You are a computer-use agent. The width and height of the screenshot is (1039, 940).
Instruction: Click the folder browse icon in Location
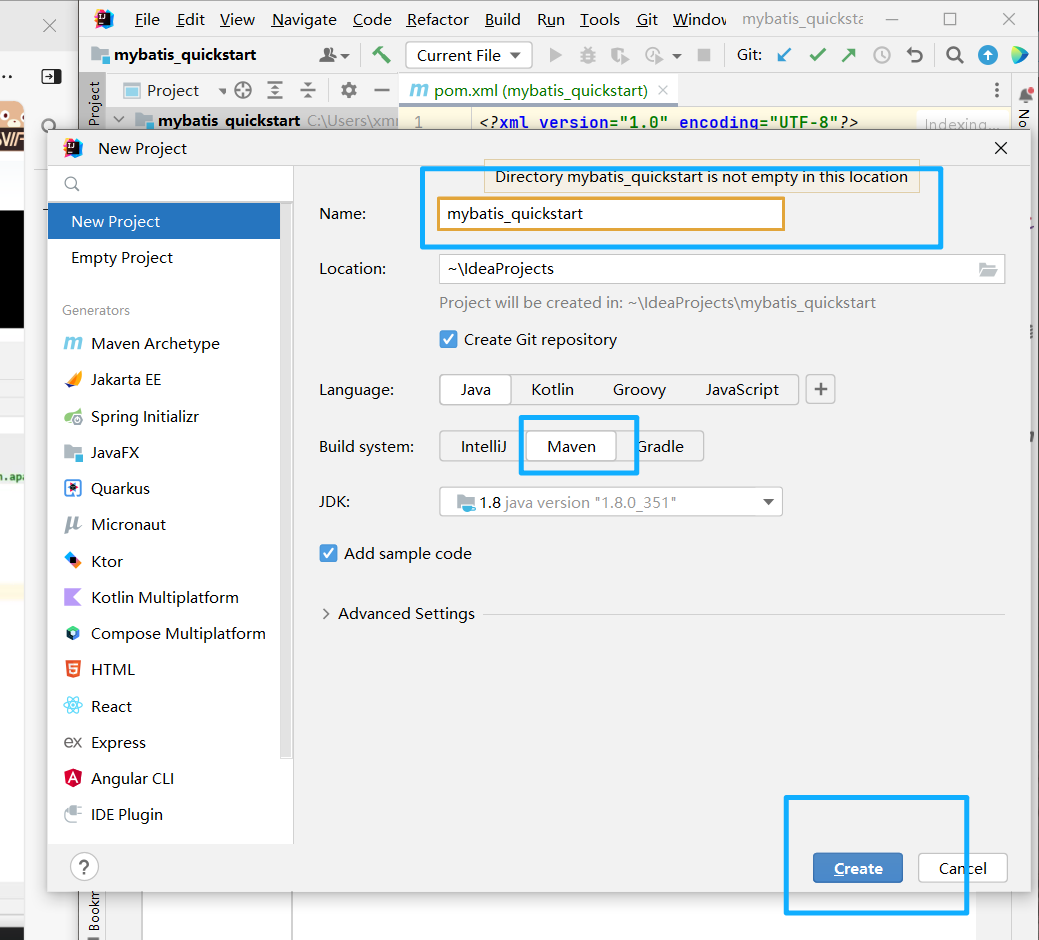click(987, 270)
